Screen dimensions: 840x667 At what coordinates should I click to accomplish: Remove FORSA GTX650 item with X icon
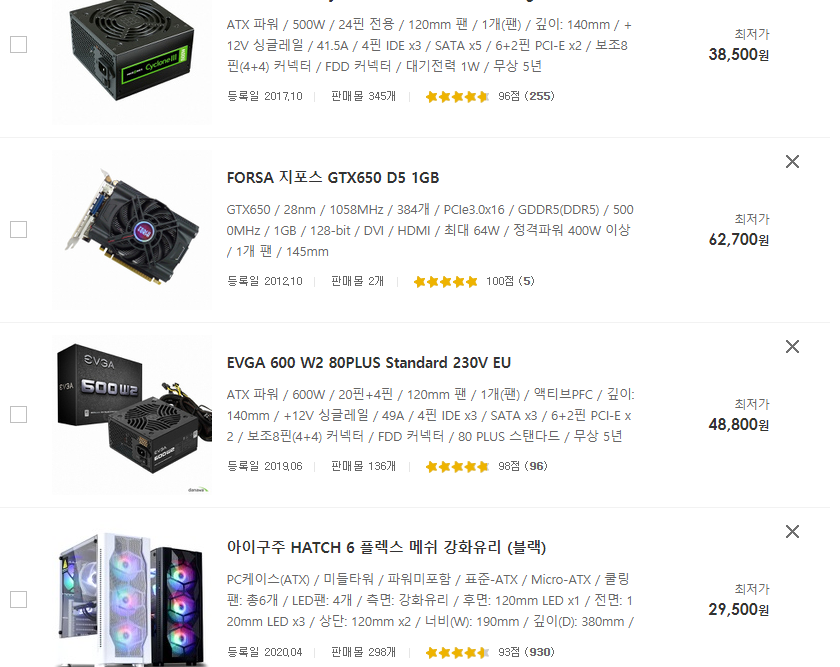(x=792, y=161)
